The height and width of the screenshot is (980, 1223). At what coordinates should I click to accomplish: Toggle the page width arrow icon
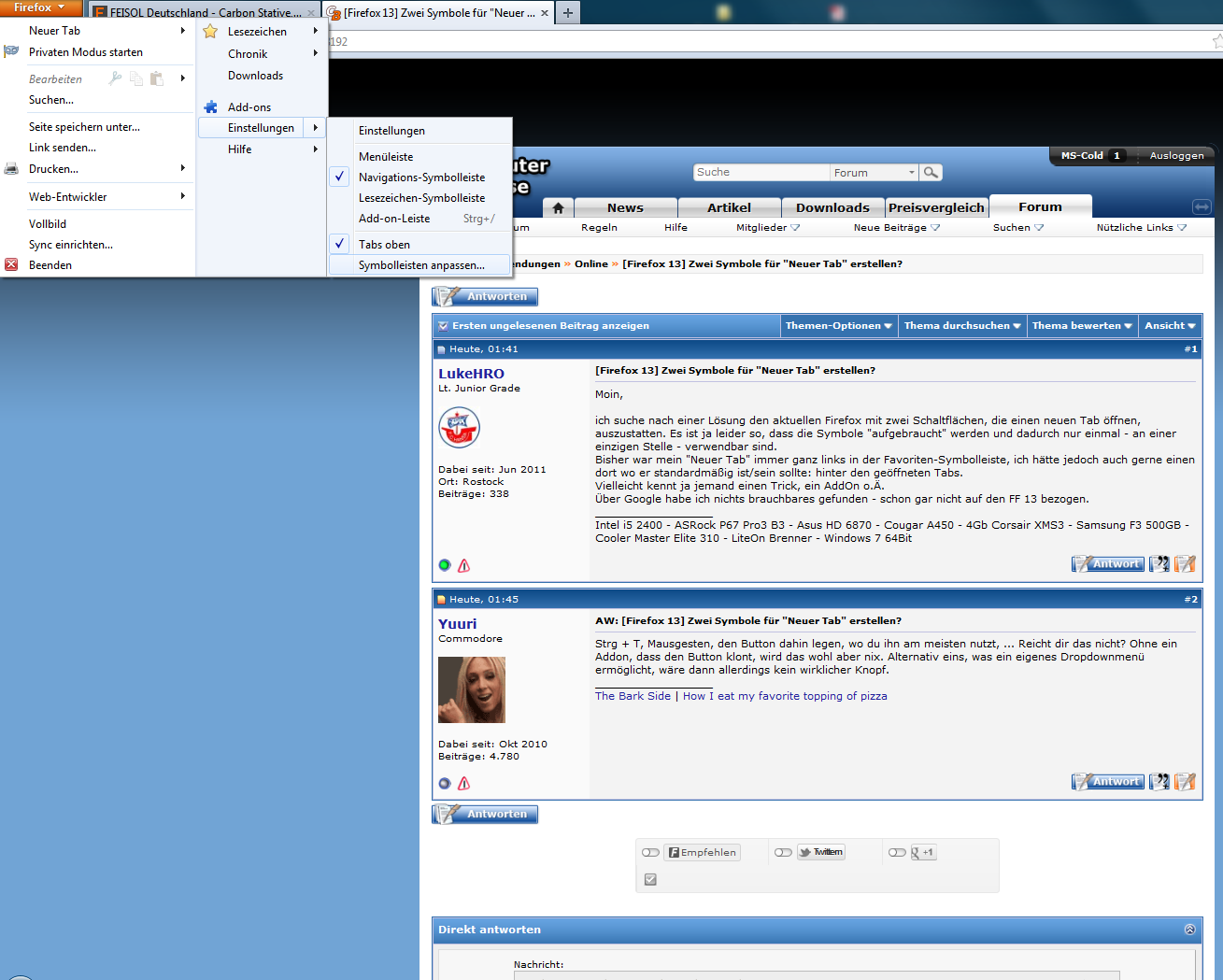(x=1202, y=206)
